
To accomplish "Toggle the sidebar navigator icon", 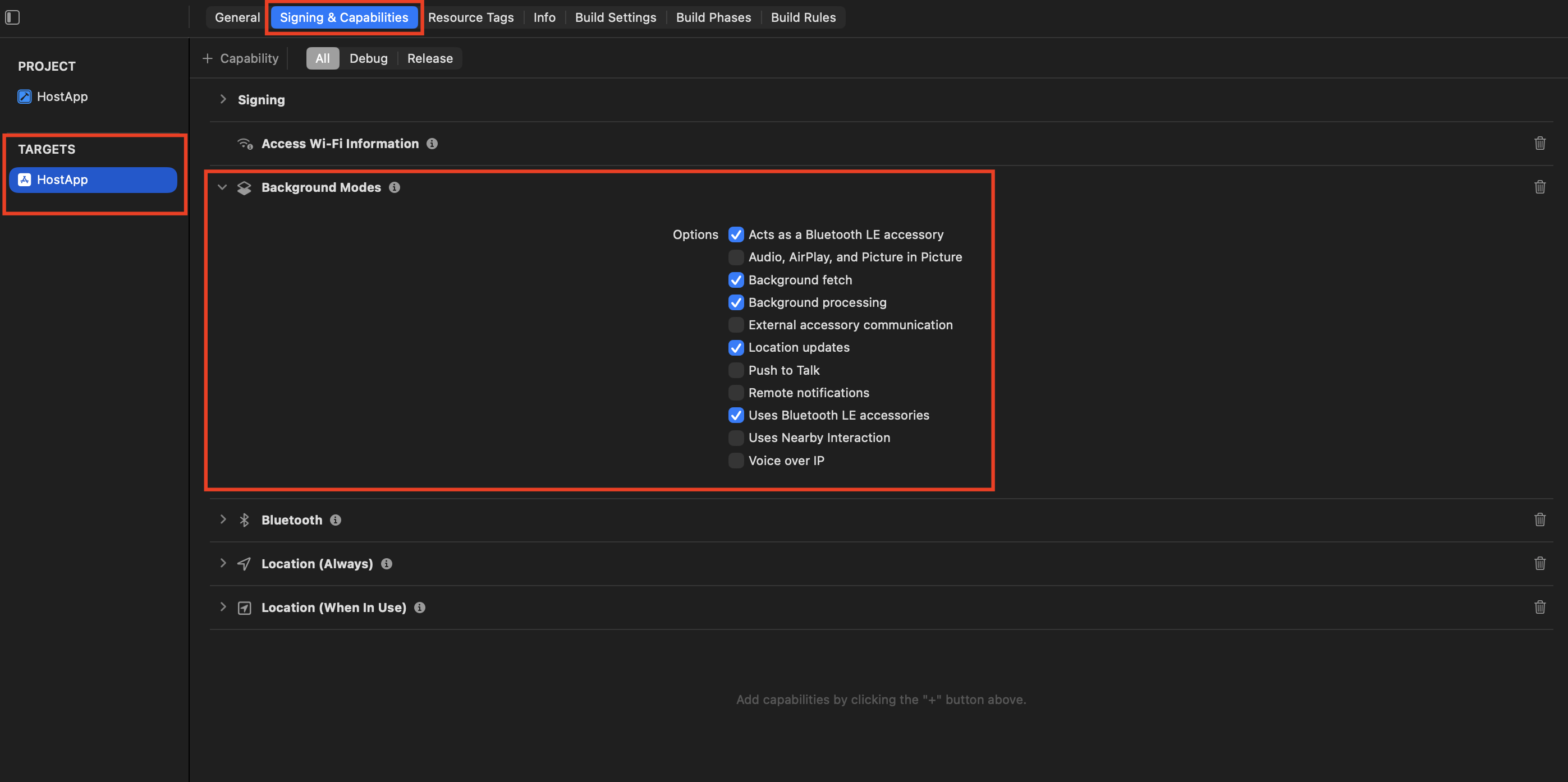I will pos(12,17).
